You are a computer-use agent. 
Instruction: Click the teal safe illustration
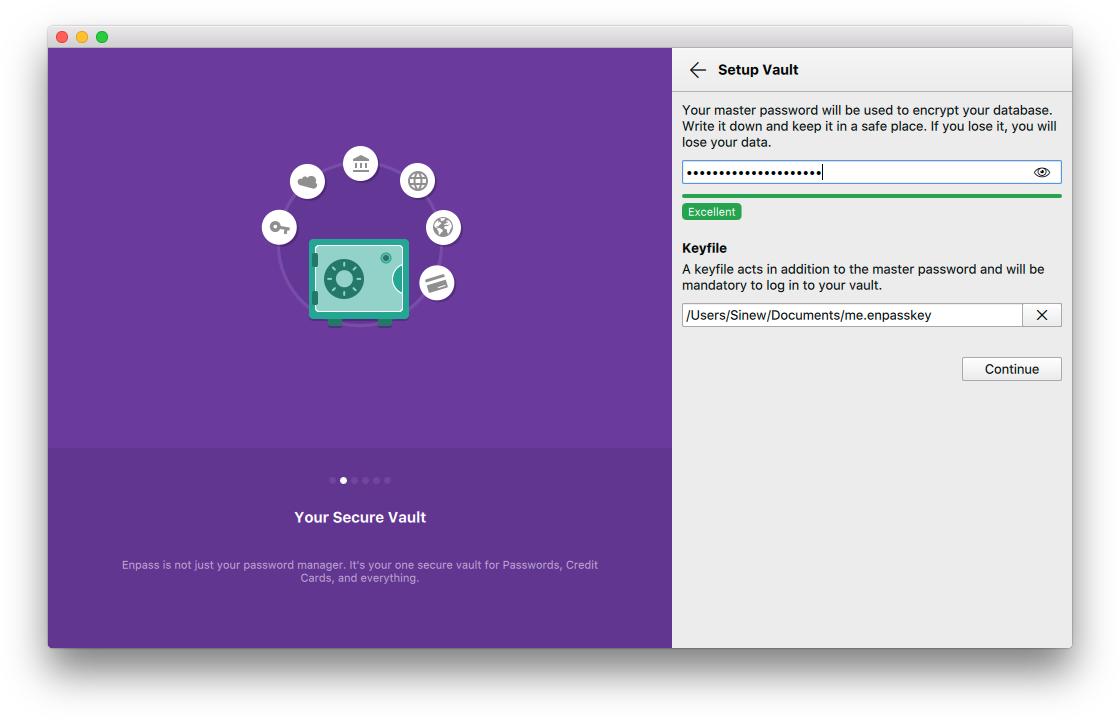click(x=359, y=282)
